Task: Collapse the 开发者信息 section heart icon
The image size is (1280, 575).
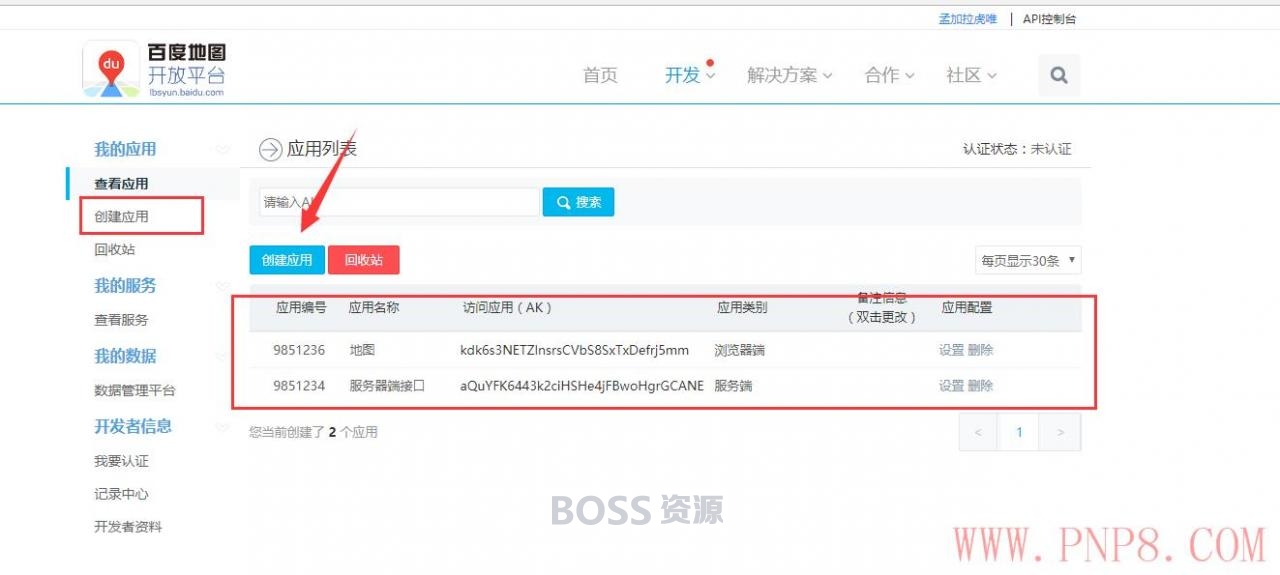Action: click(222, 427)
